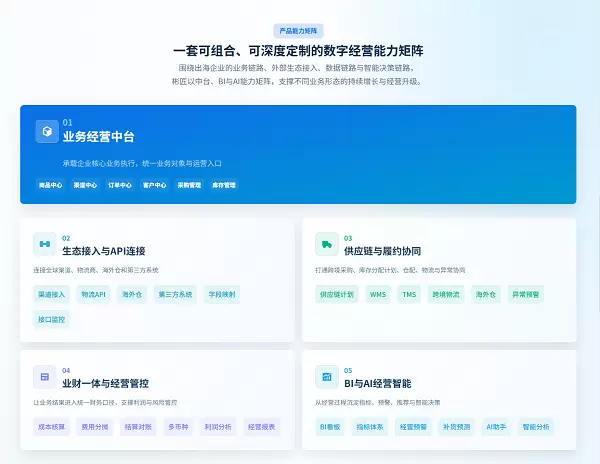Select the AI助手 tag
The width and height of the screenshot is (600, 464).
[x=496, y=427]
